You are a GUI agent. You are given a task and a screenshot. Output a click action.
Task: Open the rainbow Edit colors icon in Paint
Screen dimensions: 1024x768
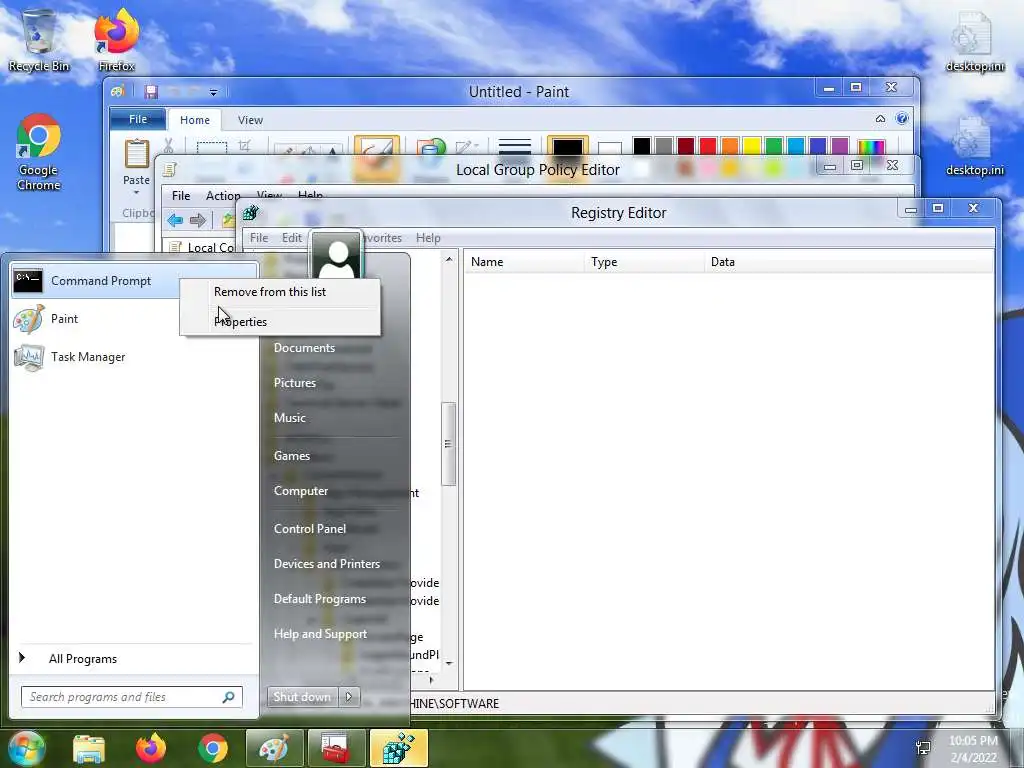coord(871,146)
